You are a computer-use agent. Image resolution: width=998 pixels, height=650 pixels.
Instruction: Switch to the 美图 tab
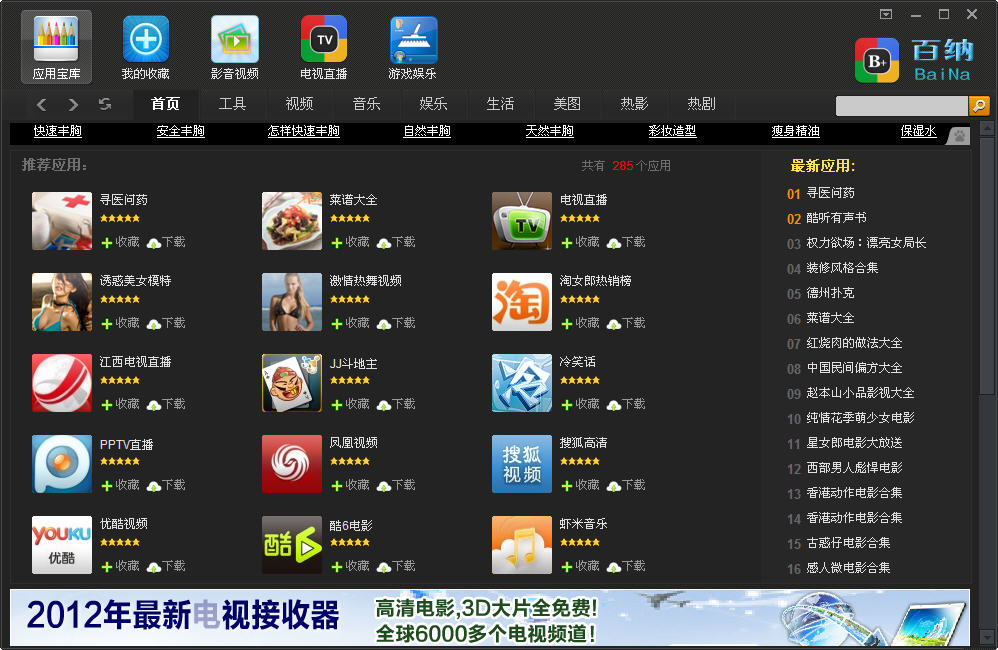567,104
